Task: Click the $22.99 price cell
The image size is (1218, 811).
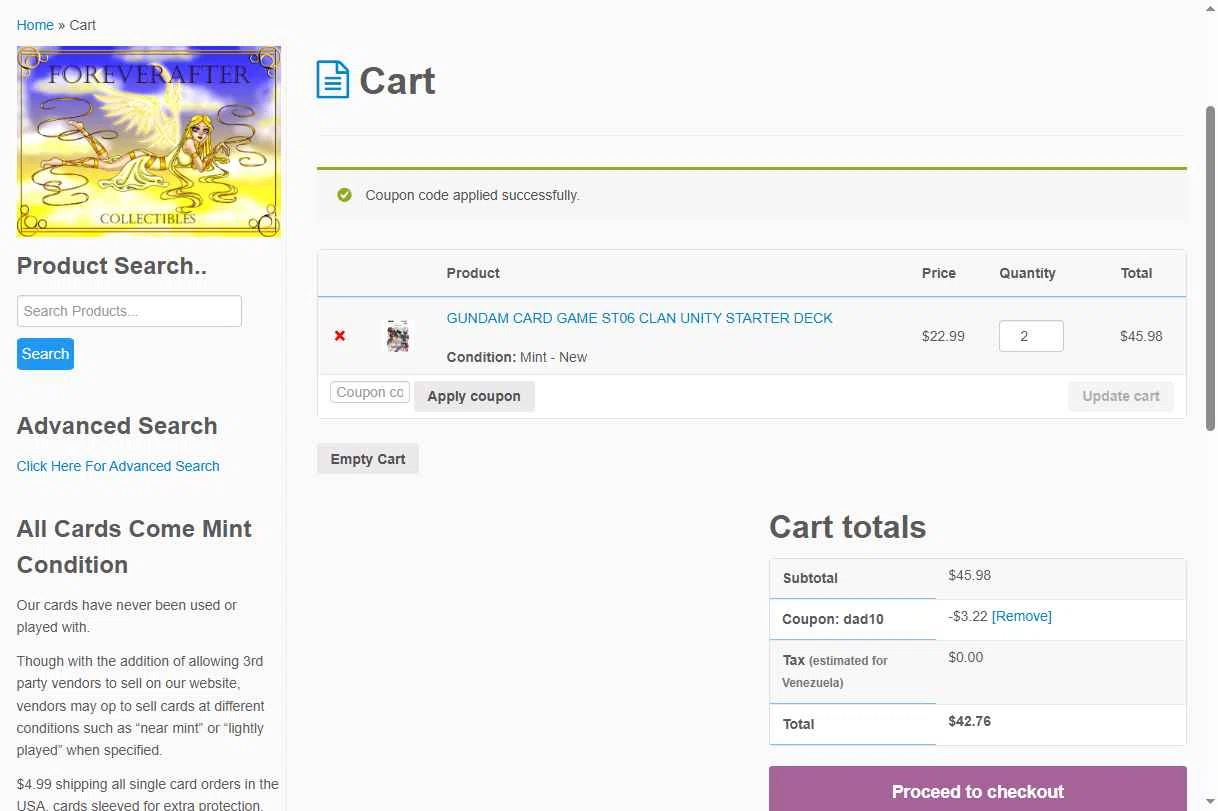Action: coord(943,336)
